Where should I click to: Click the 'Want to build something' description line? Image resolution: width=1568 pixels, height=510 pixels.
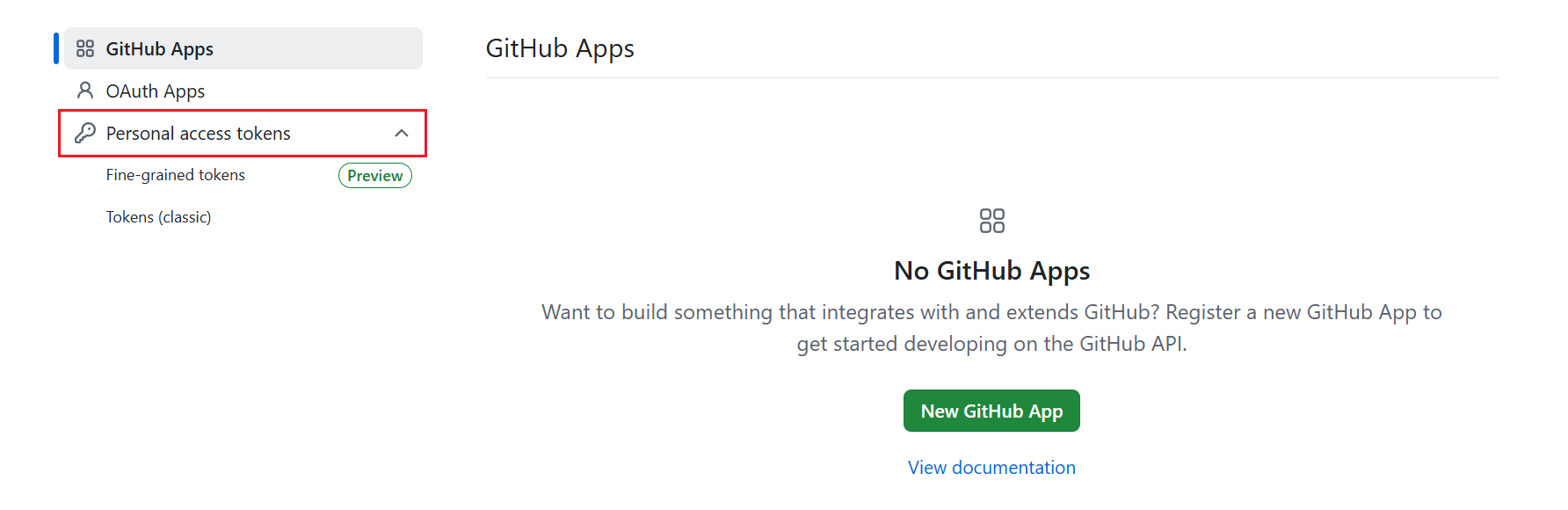point(991,312)
